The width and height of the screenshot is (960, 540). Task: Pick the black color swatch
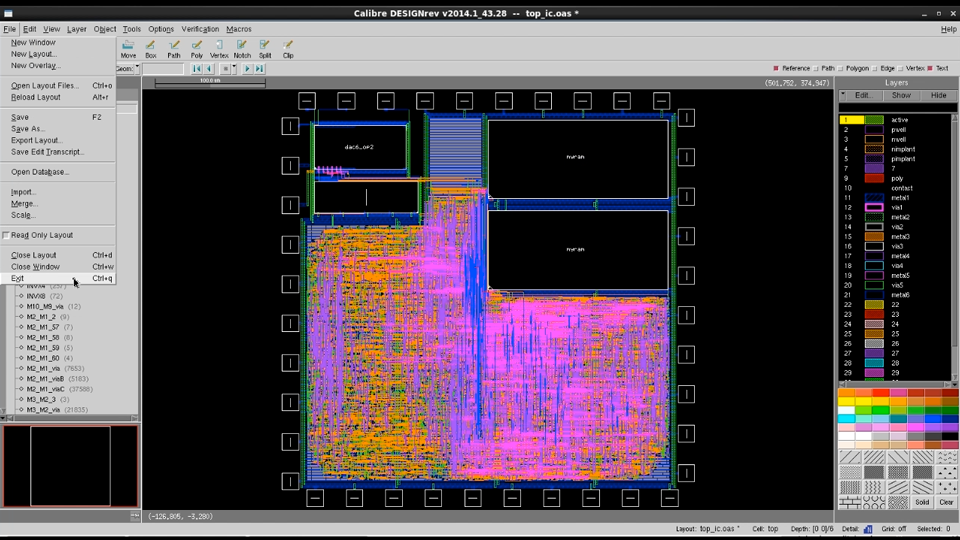coord(950,436)
